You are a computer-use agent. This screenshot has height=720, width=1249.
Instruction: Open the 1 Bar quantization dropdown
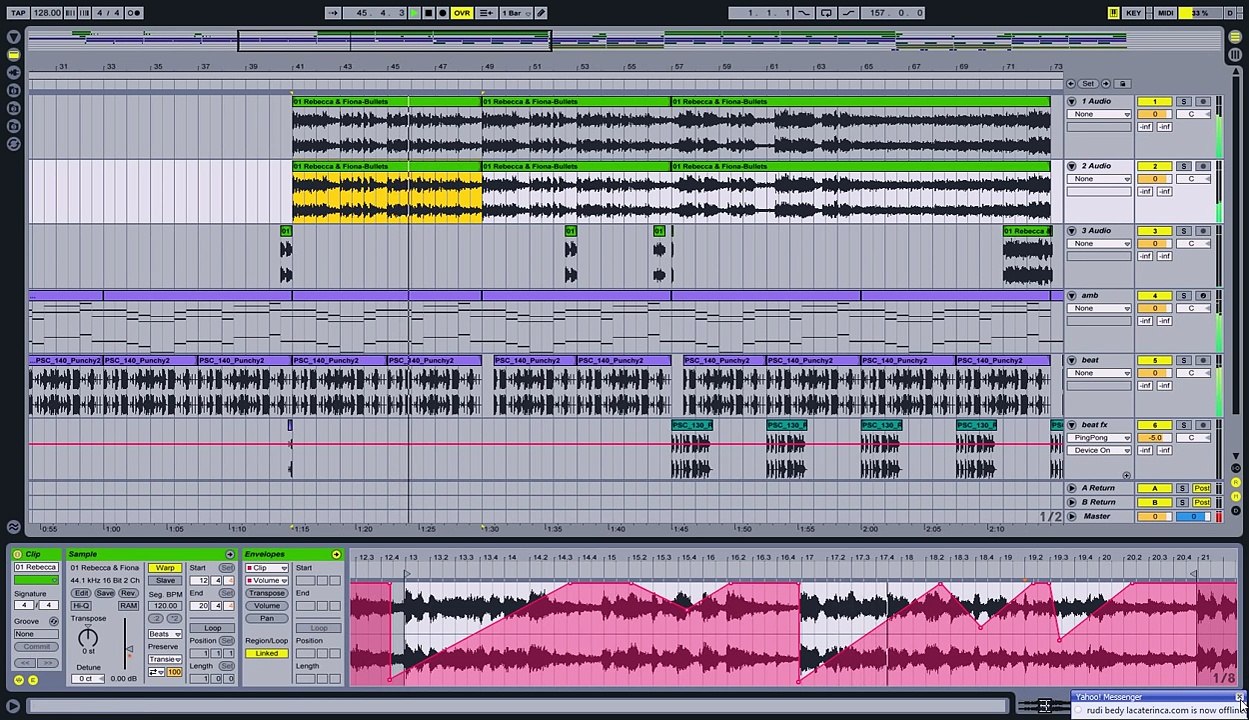515,13
